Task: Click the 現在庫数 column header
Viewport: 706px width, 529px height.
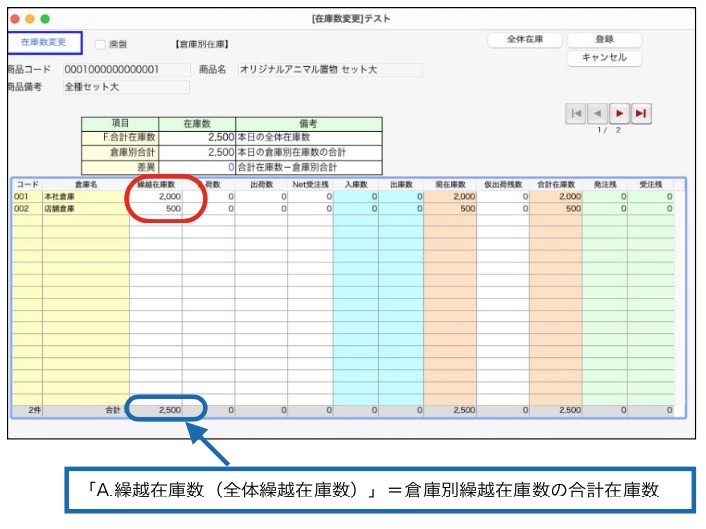Action: (x=449, y=185)
